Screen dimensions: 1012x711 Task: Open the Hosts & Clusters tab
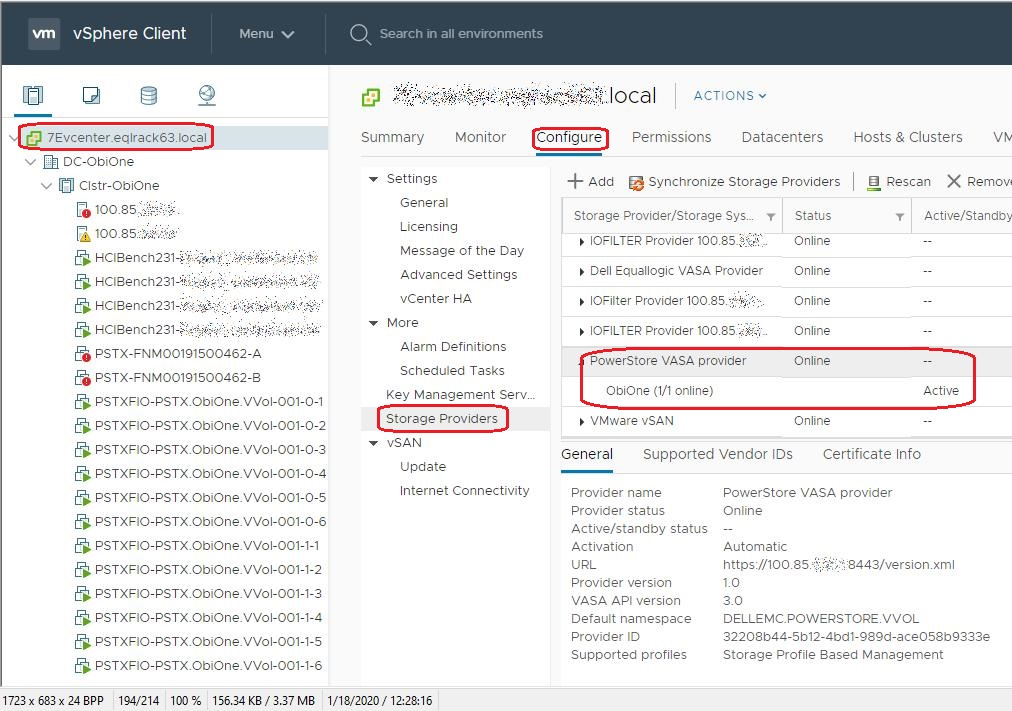point(907,137)
